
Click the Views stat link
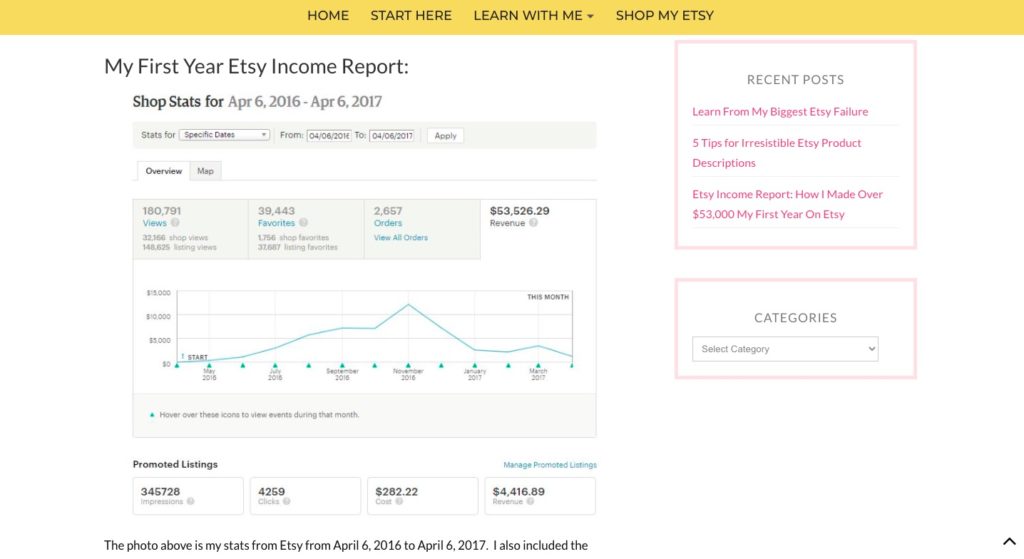(154, 223)
